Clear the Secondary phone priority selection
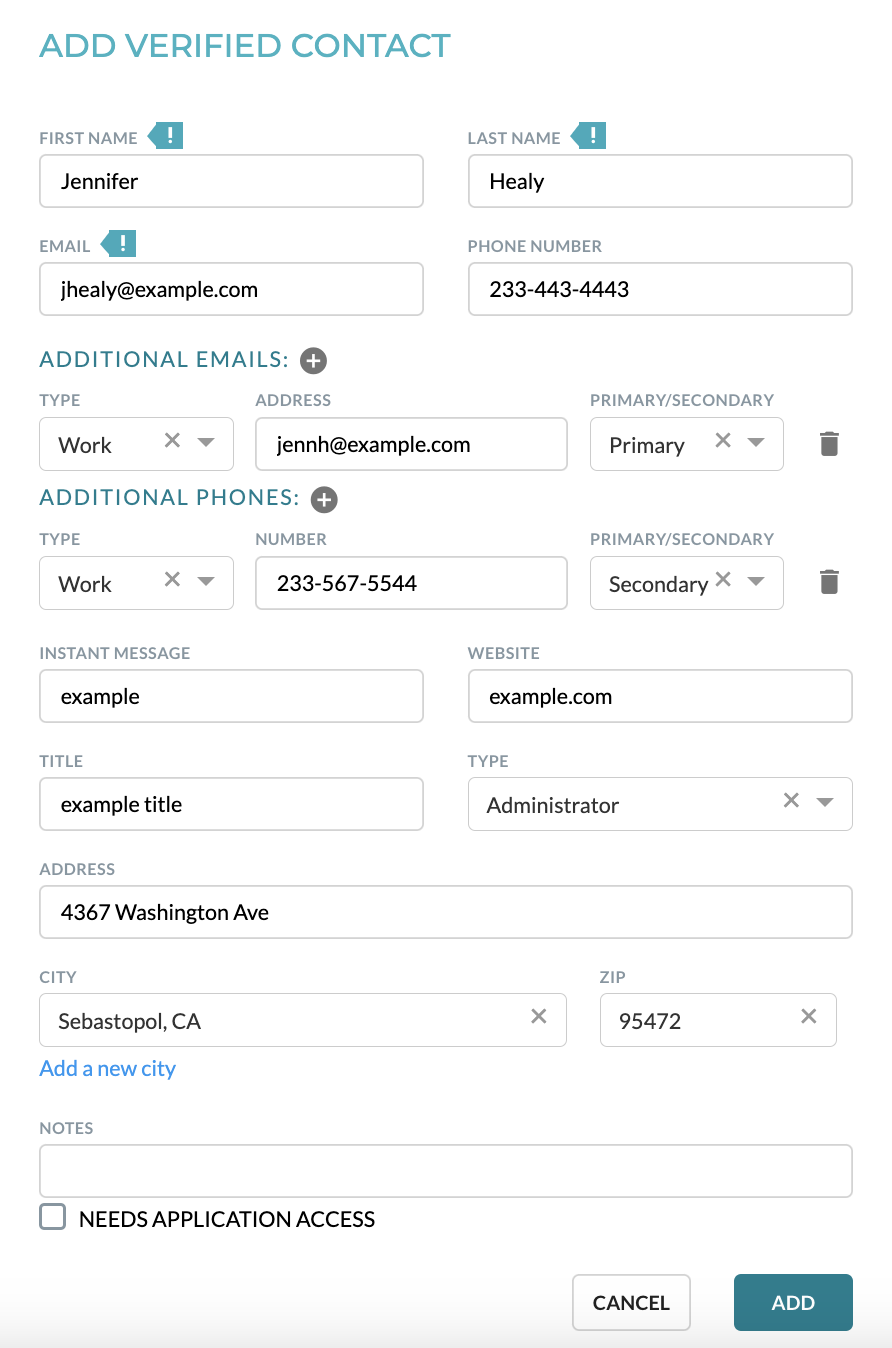This screenshot has height=1348, width=892. tap(723, 579)
